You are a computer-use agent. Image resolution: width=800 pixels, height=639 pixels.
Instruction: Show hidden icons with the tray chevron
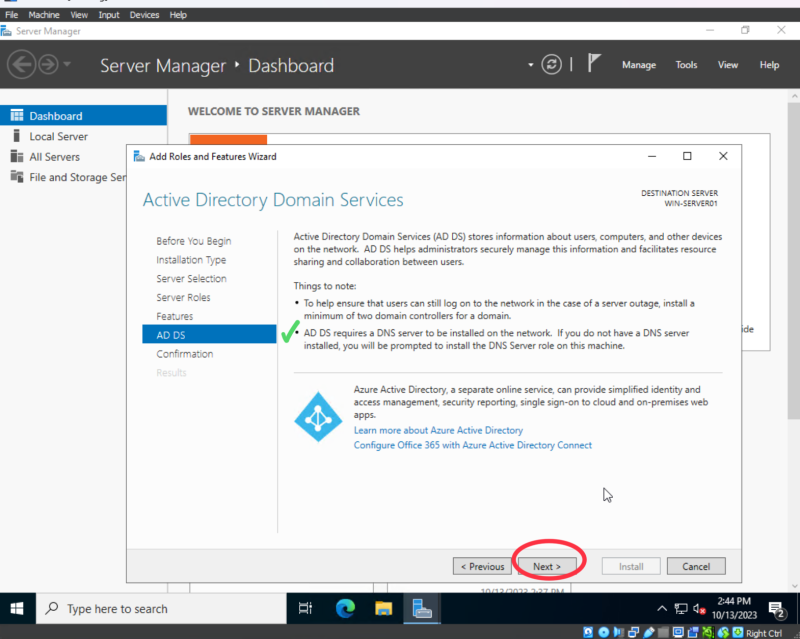tap(661, 608)
